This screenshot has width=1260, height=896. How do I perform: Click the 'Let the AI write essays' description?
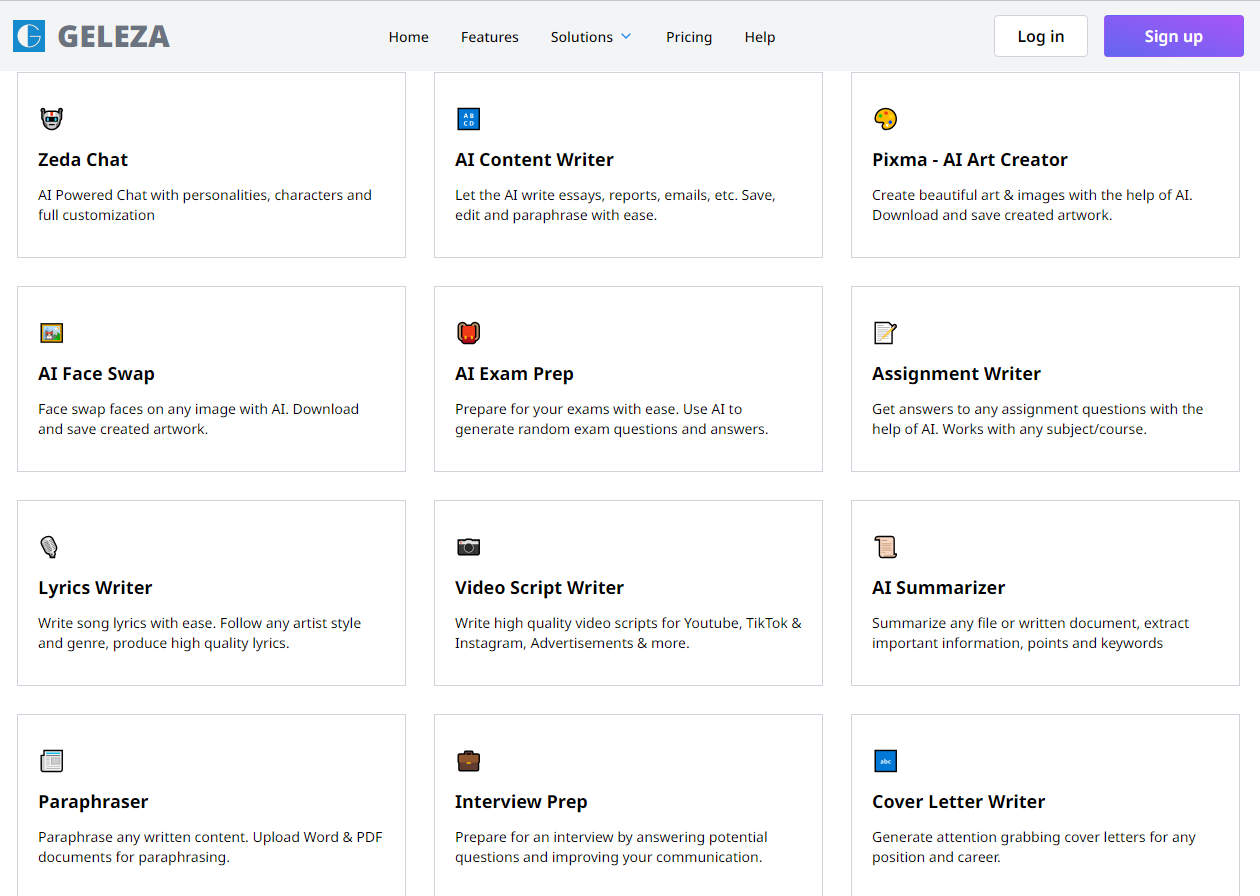(615, 205)
